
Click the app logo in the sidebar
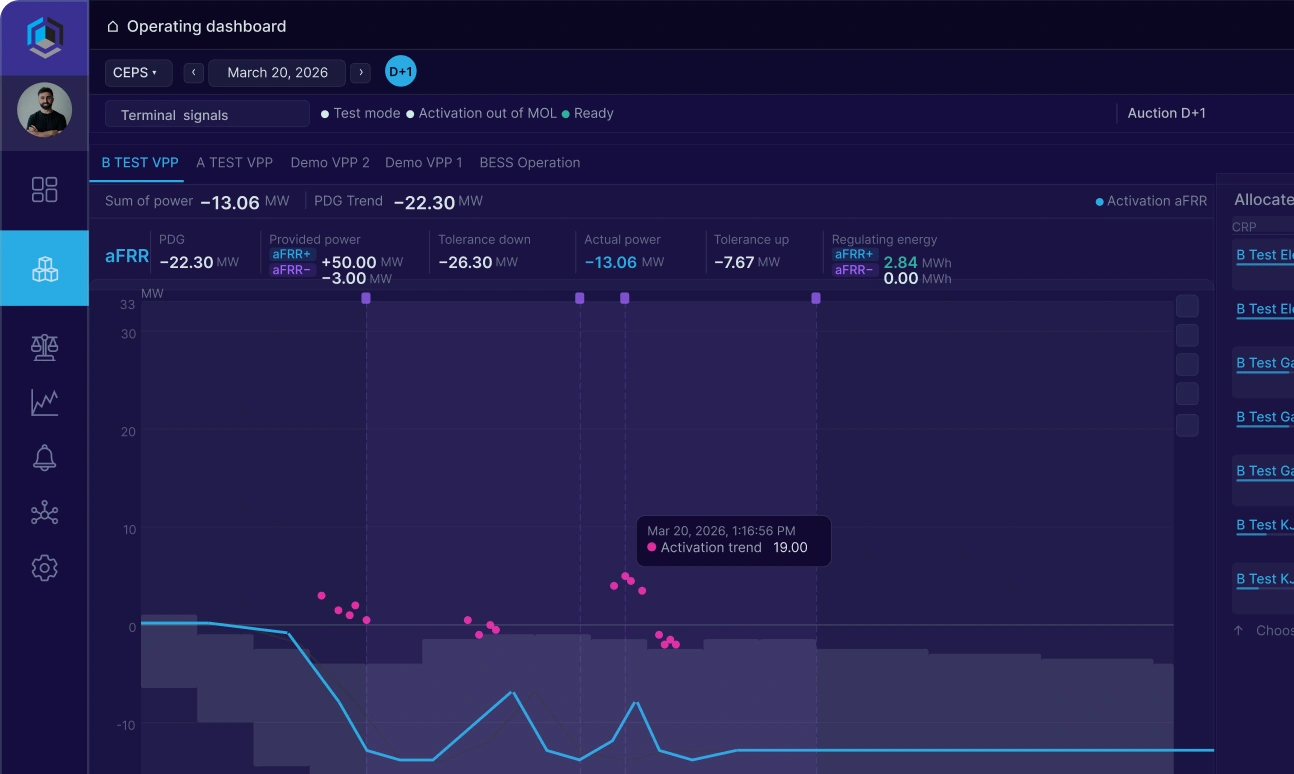[x=44, y=37]
